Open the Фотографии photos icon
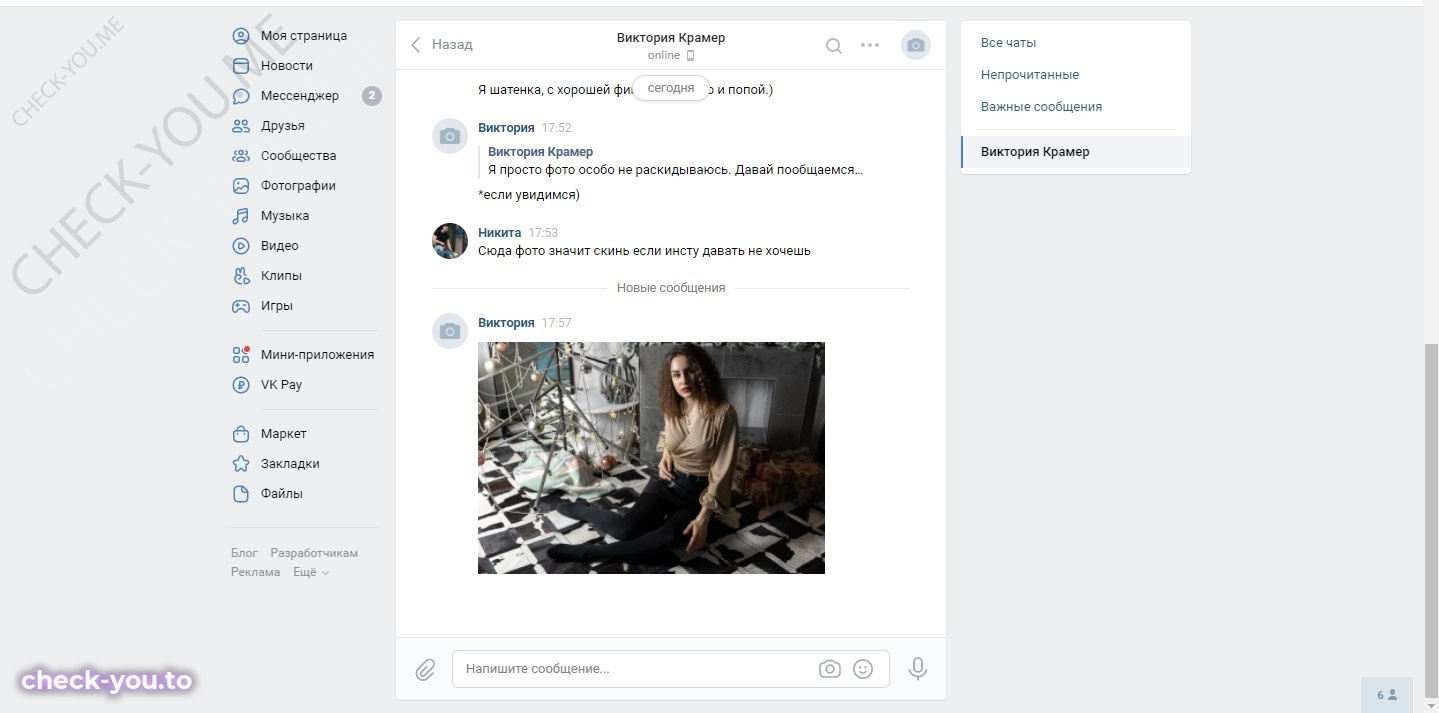Screen dimensions: 1439x713 (240, 186)
